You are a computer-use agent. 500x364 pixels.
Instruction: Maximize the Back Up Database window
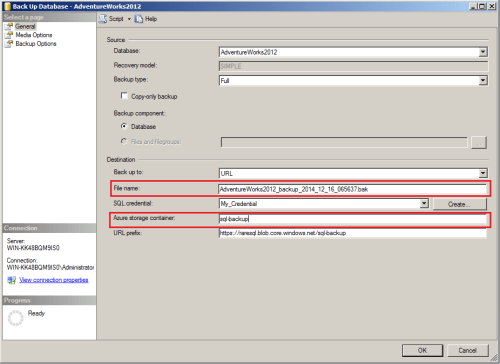point(482,6)
